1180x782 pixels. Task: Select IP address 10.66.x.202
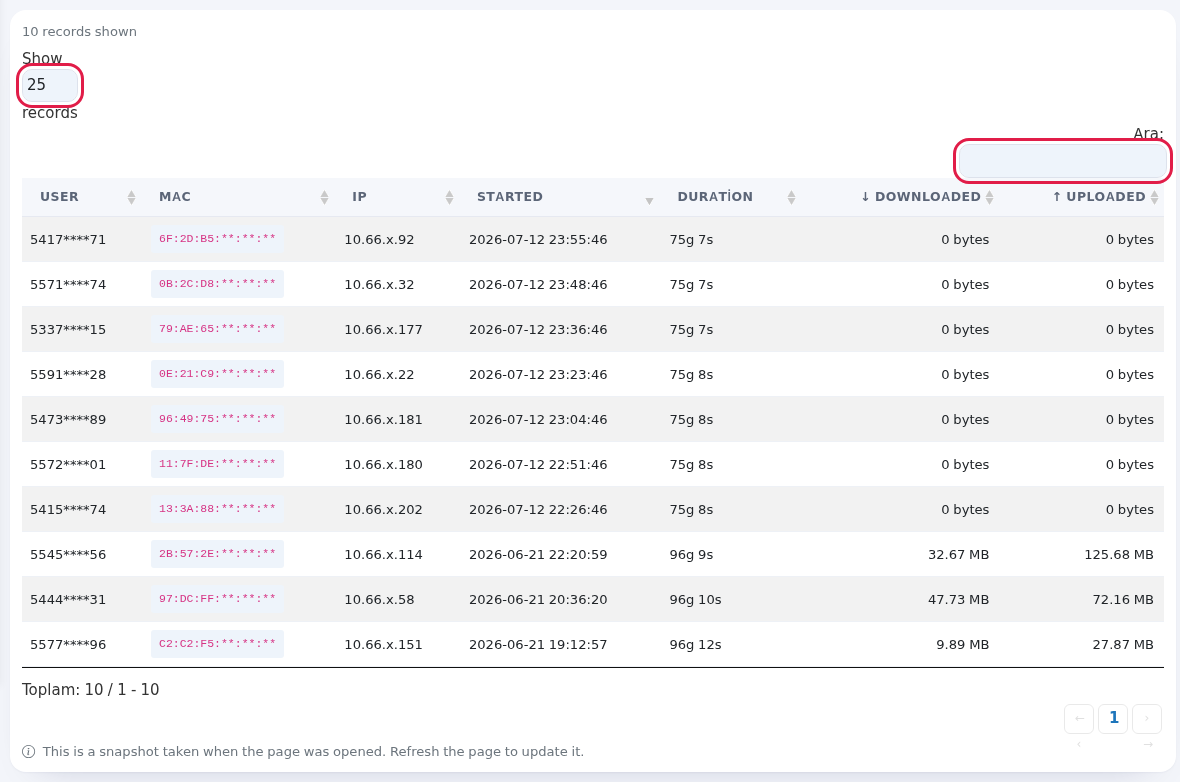tap(384, 510)
